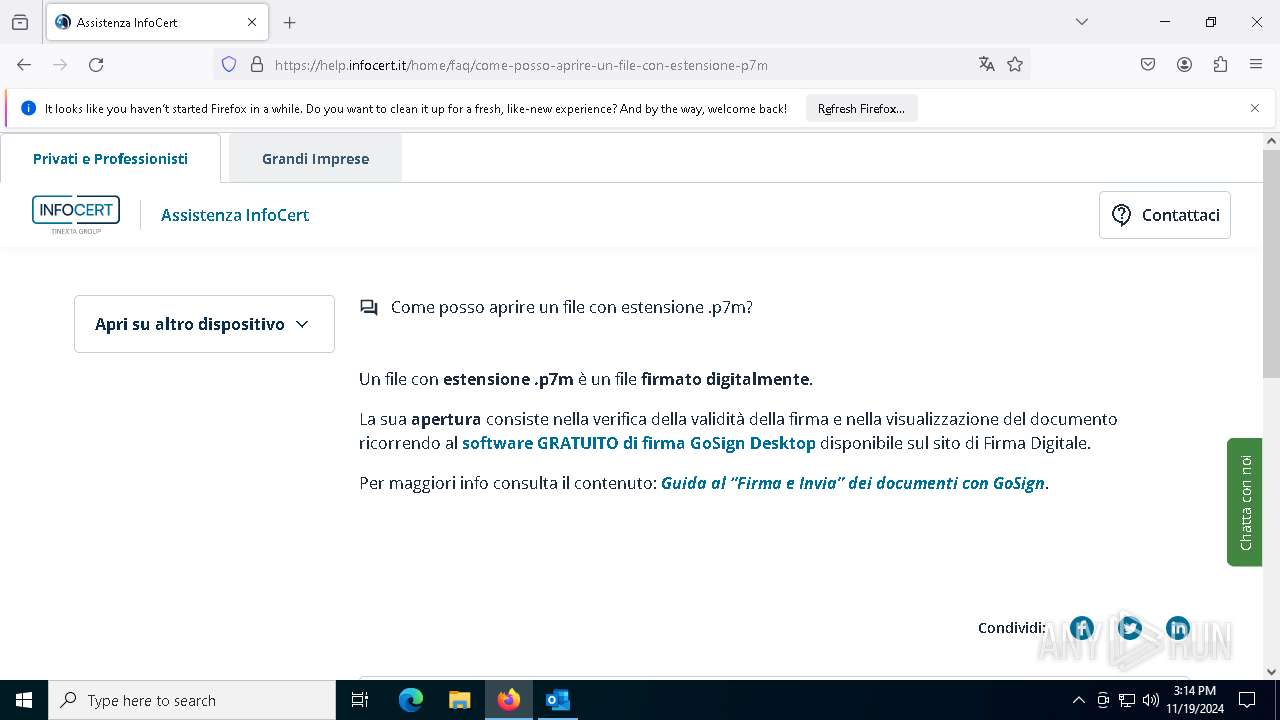This screenshot has height=720, width=1280.
Task: Click the network tray icon
Action: (1127, 700)
